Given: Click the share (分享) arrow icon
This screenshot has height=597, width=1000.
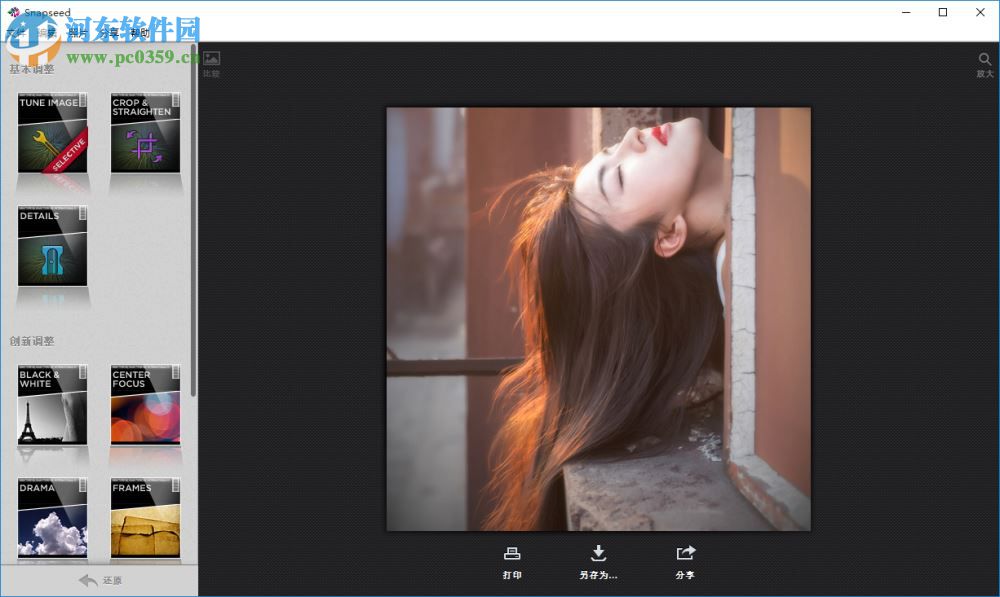Looking at the screenshot, I should click(x=685, y=553).
